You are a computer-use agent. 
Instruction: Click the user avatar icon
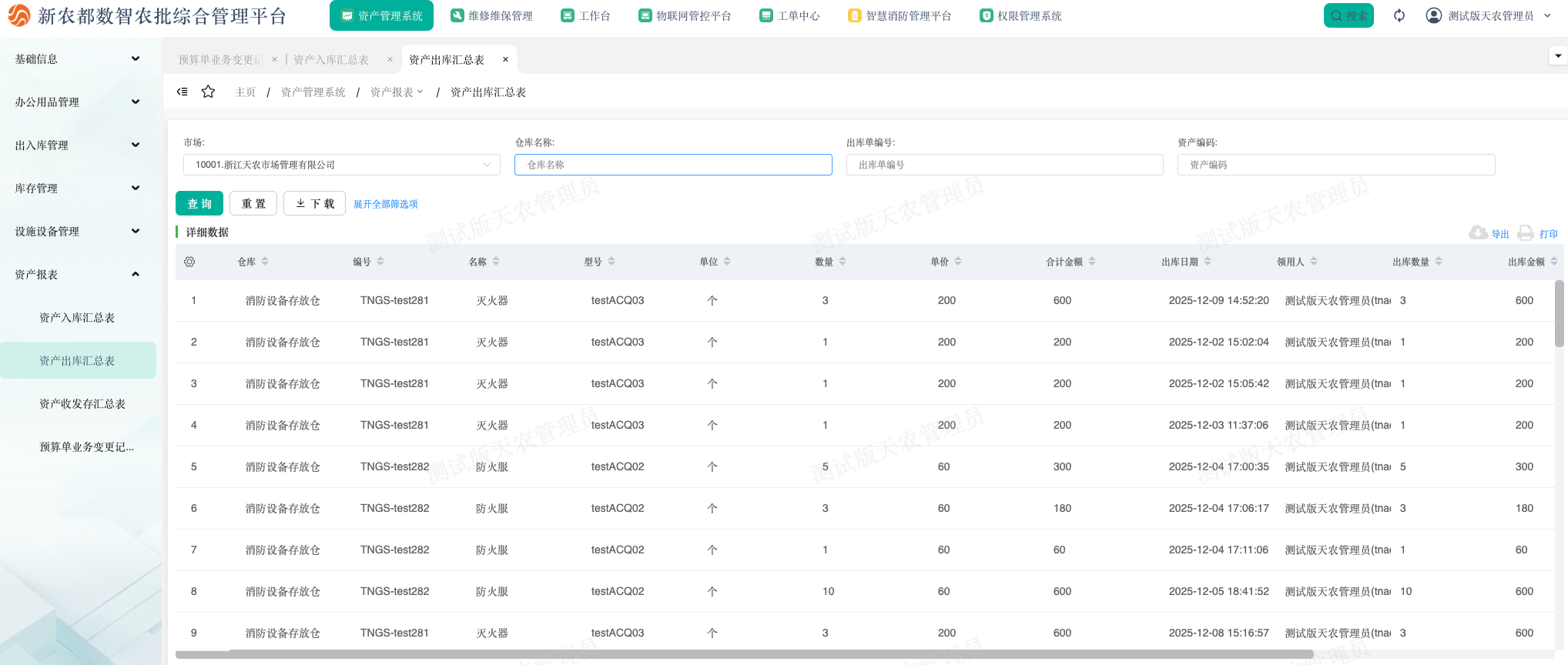click(x=1433, y=15)
